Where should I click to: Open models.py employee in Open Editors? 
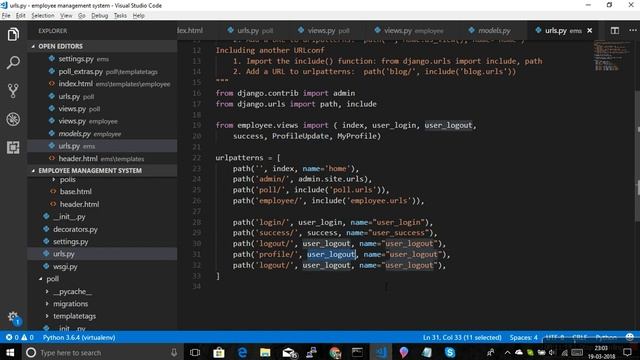coord(102,133)
